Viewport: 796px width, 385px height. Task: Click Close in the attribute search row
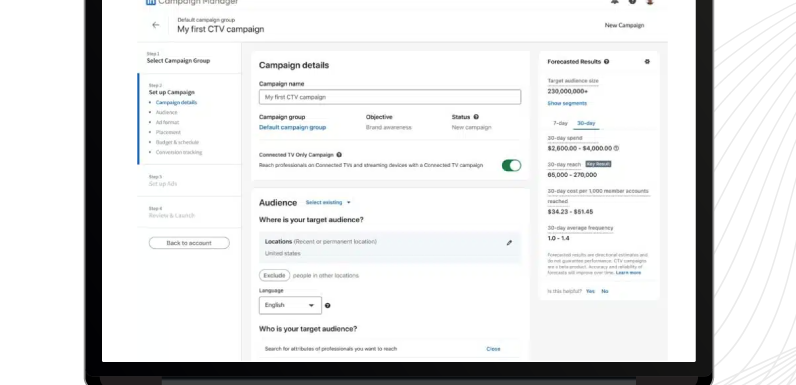click(493, 349)
